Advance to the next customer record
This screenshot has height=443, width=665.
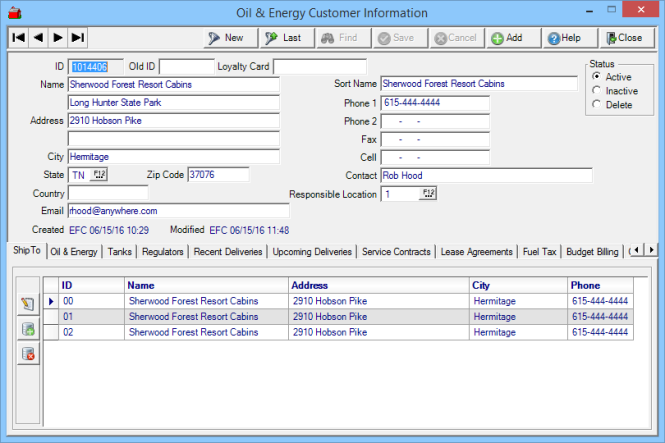click(58, 38)
